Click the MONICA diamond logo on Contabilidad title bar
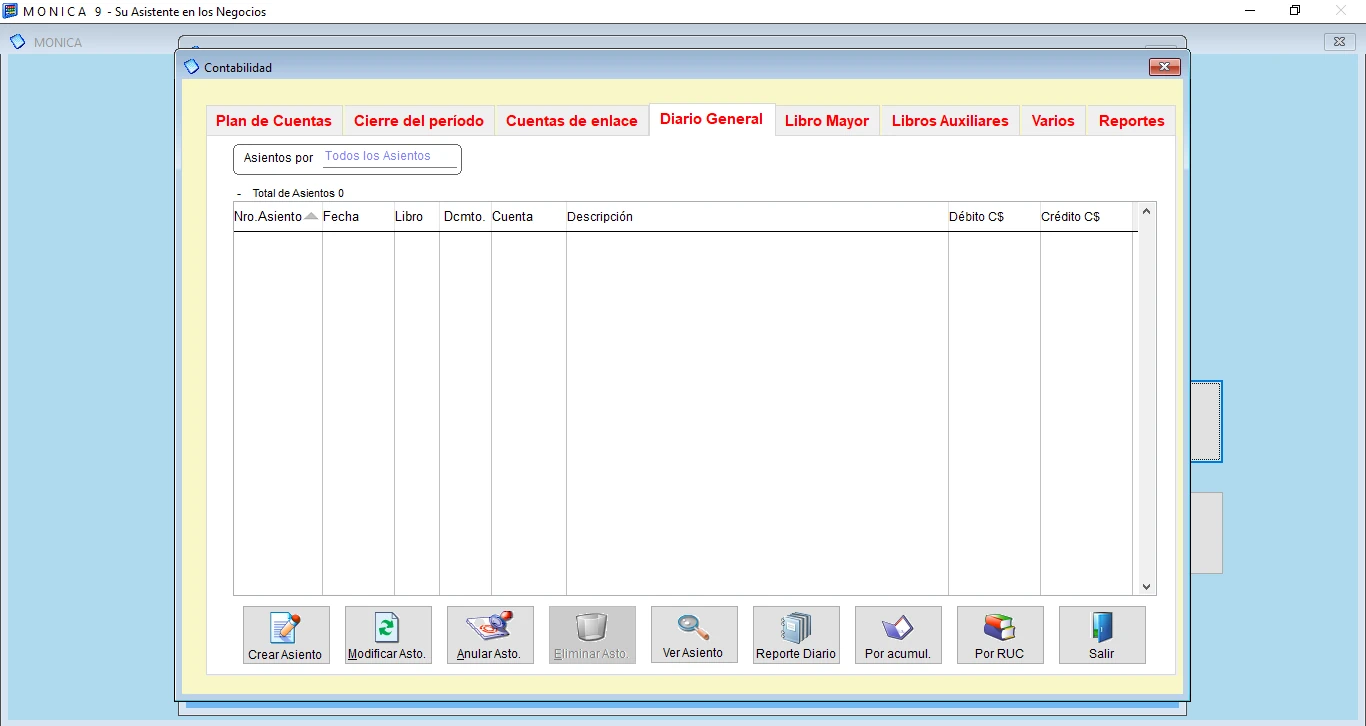The height and width of the screenshot is (726, 1366). click(x=192, y=66)
